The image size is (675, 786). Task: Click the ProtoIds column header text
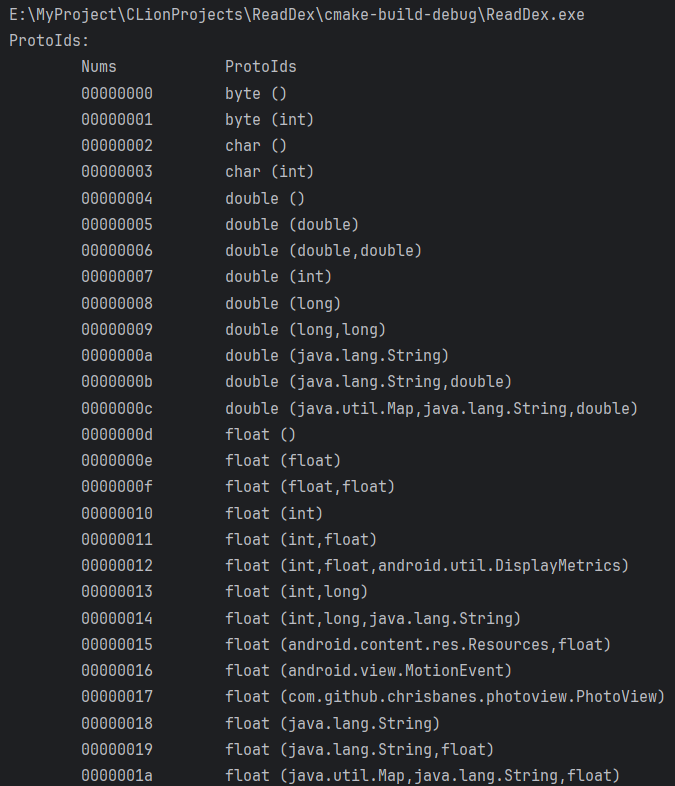coord(260,67)
